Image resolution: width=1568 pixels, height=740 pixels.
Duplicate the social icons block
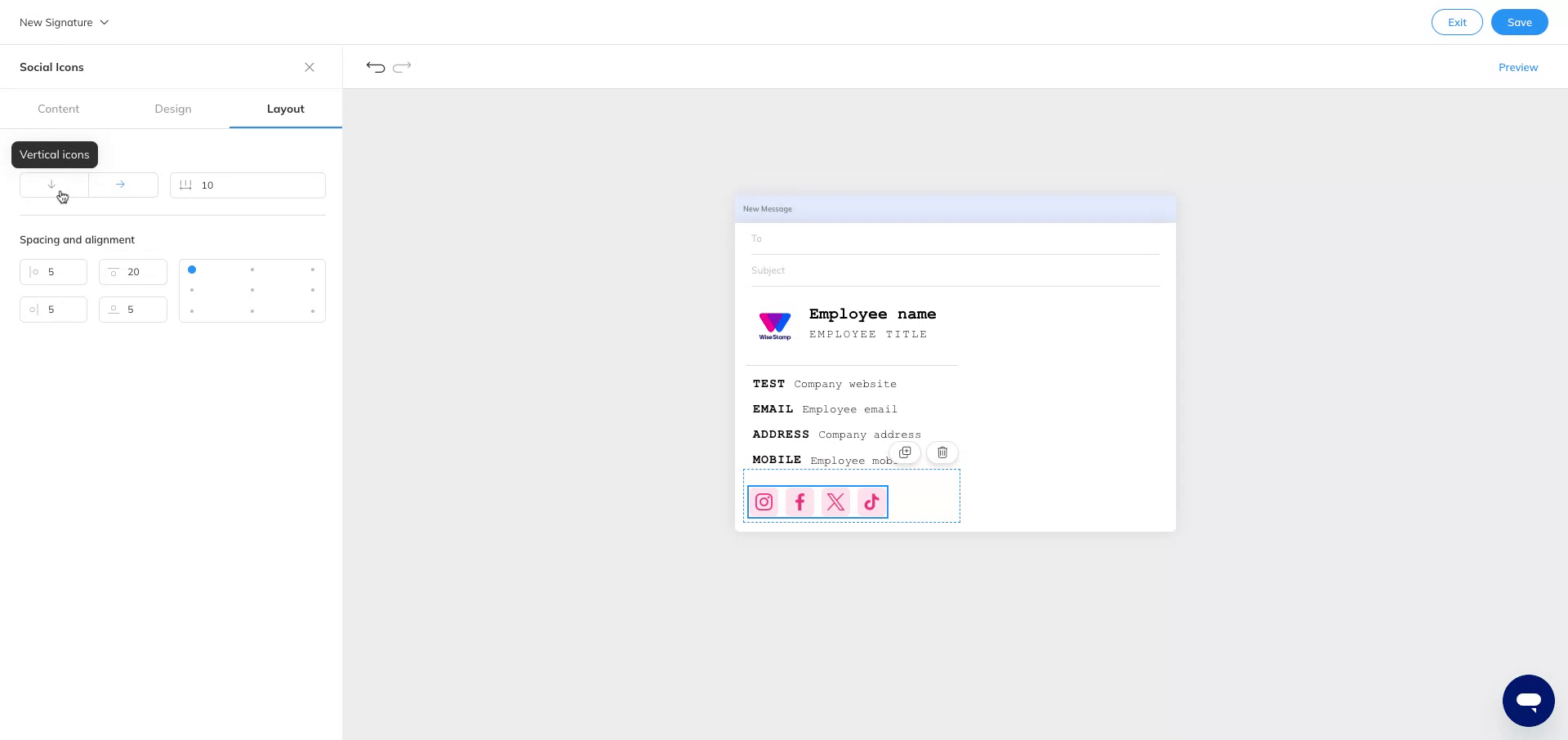point(905,452)
